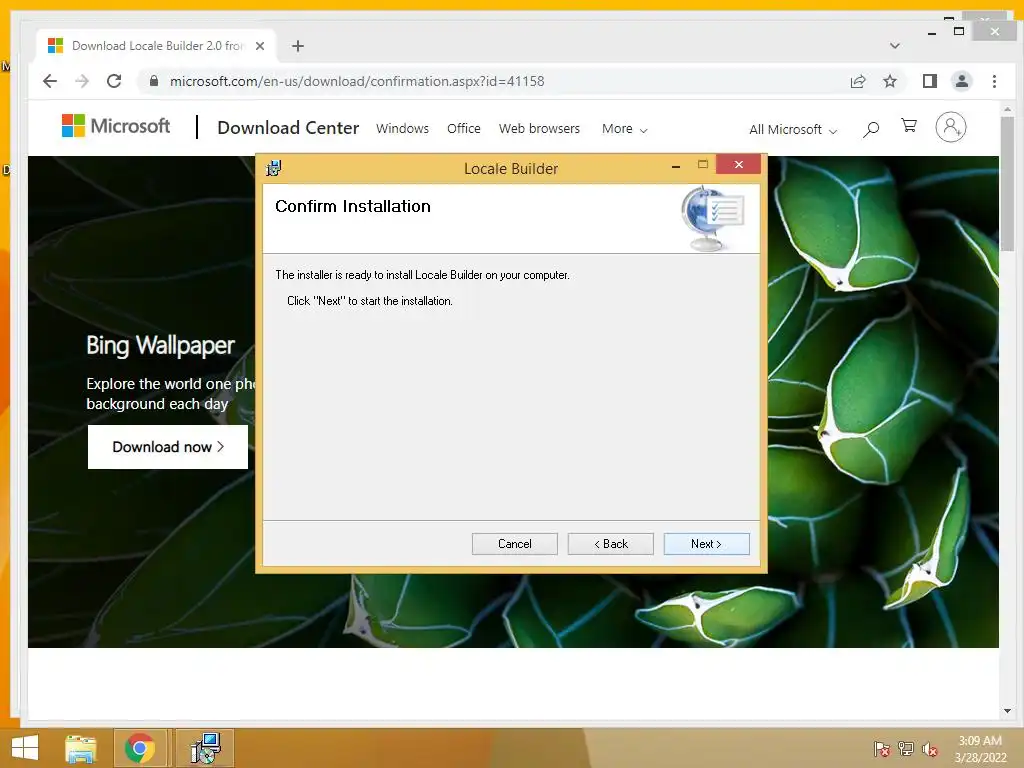Open File Explorer from the taskbar
The image size is (1024, 768).
(80, 748)
